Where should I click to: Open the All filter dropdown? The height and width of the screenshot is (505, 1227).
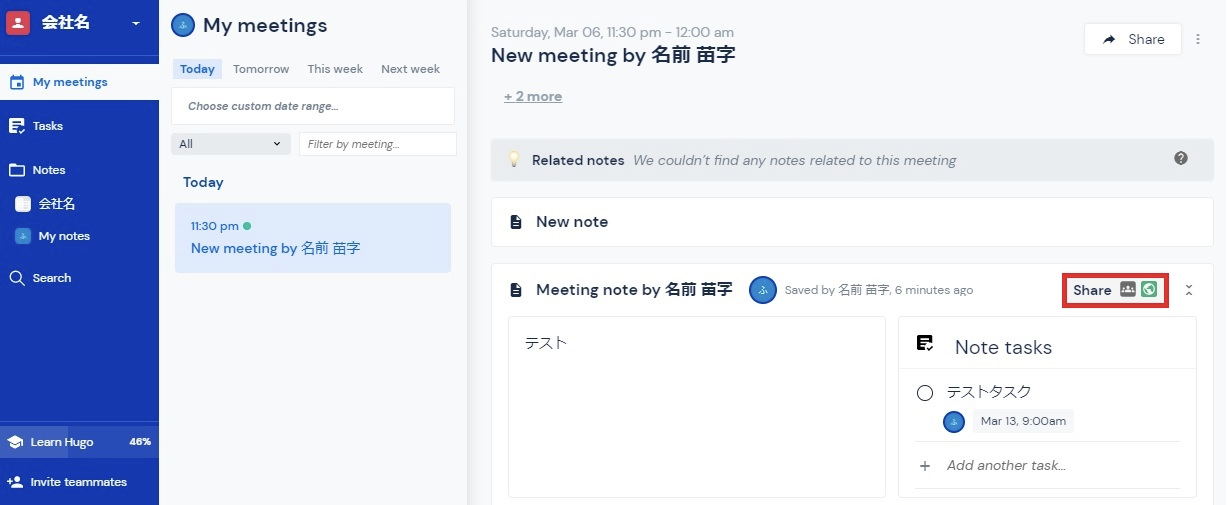point(231,144)
